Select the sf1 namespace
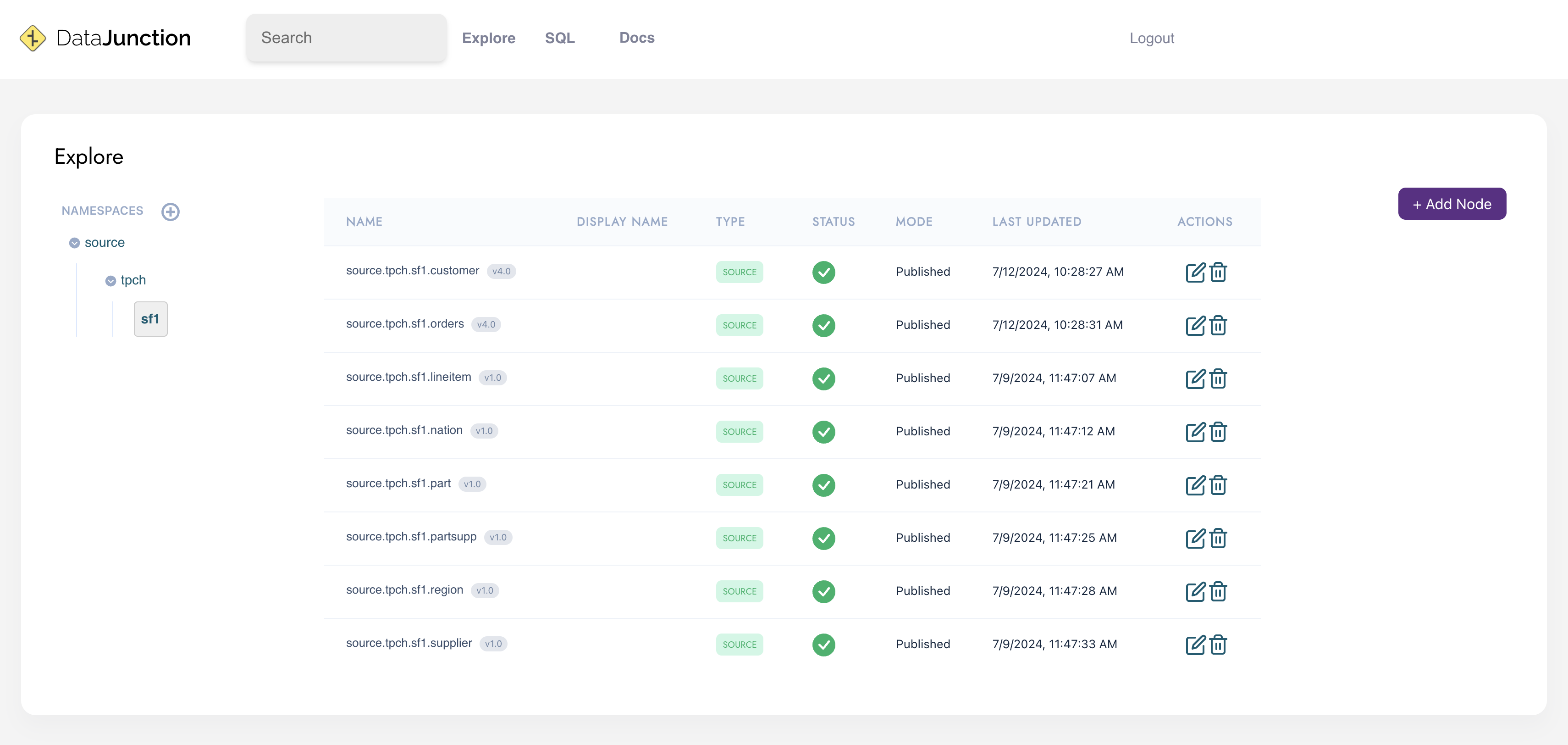 click(x=150, y=318)
